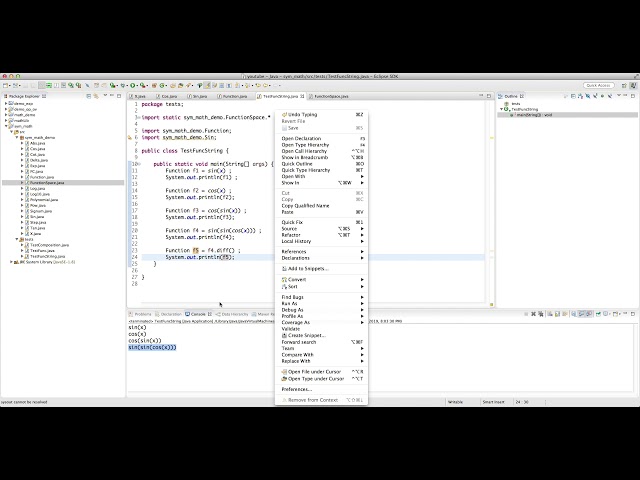Switch to the FunctionSpace.java editor tab

click(329, 96)
